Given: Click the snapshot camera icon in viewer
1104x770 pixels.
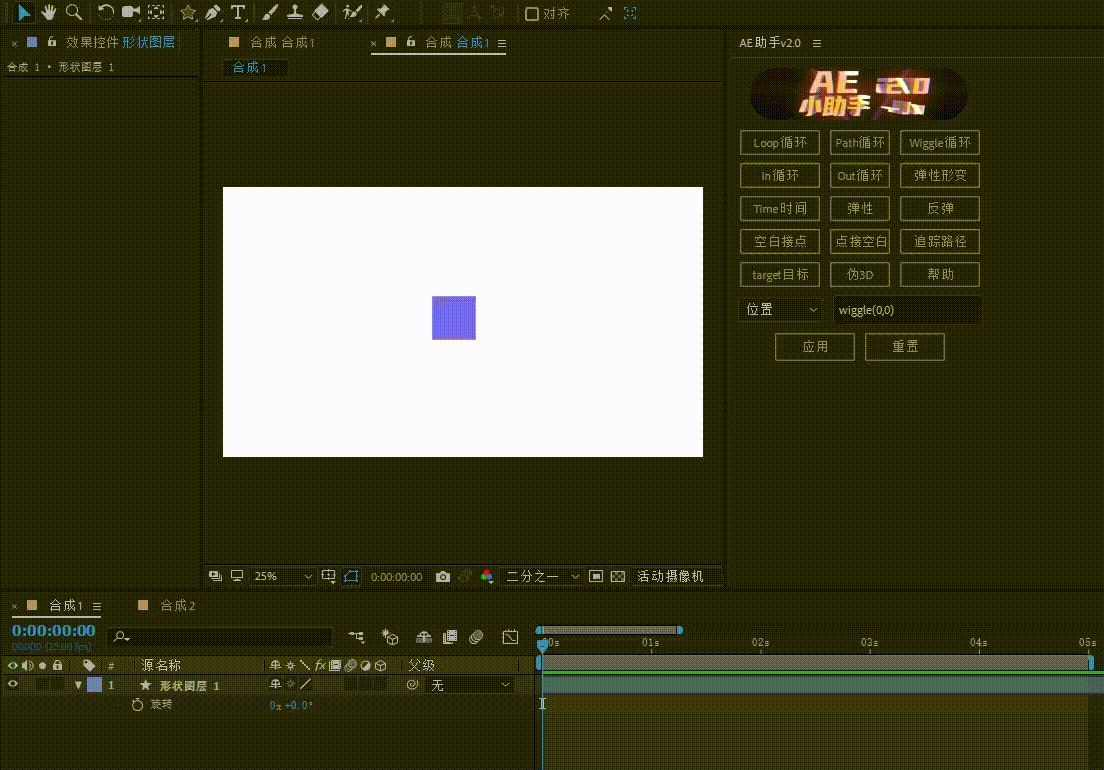Looking at the screenshot, I should pos(443,576).
